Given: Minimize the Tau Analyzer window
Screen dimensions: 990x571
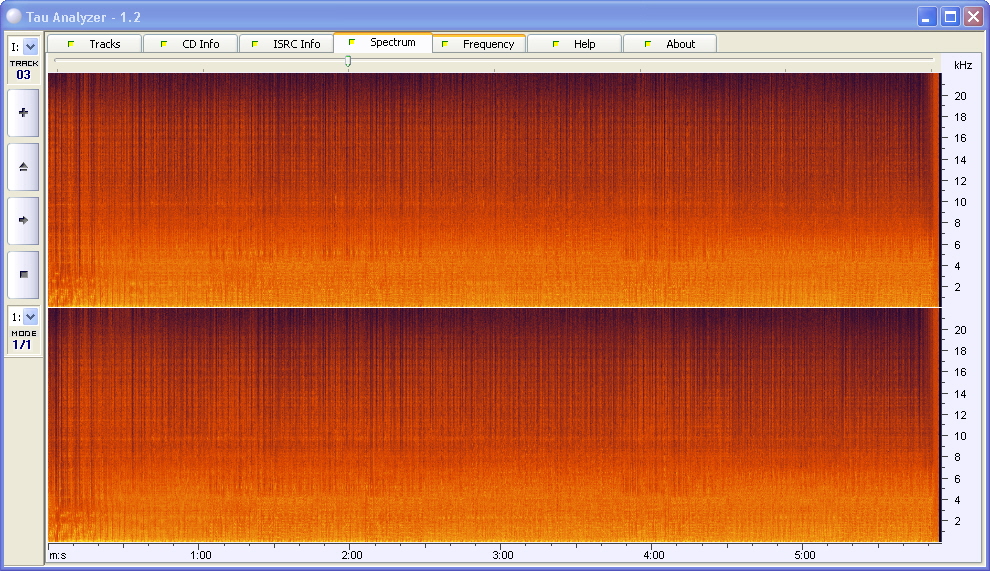Looking at the screenshot, I should click(x=928, y=16).
